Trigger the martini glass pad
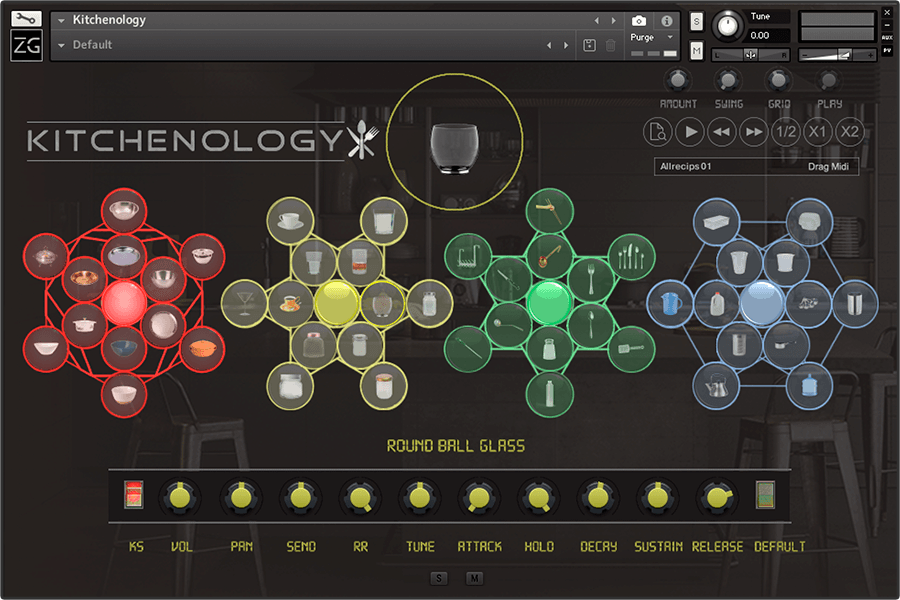900x600 pixels. tap(245, 303)
